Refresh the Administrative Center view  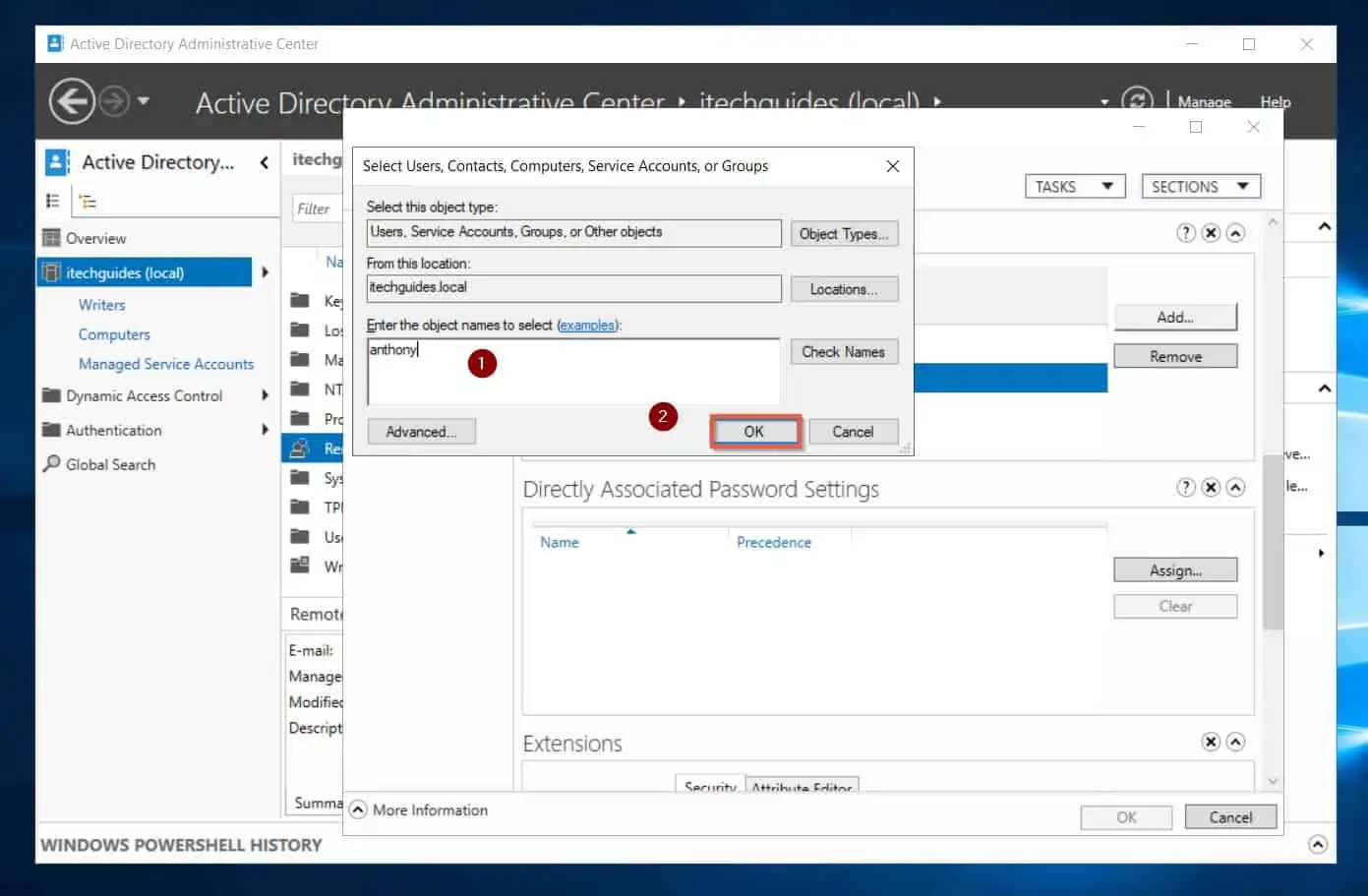[x=1137, y=100]
